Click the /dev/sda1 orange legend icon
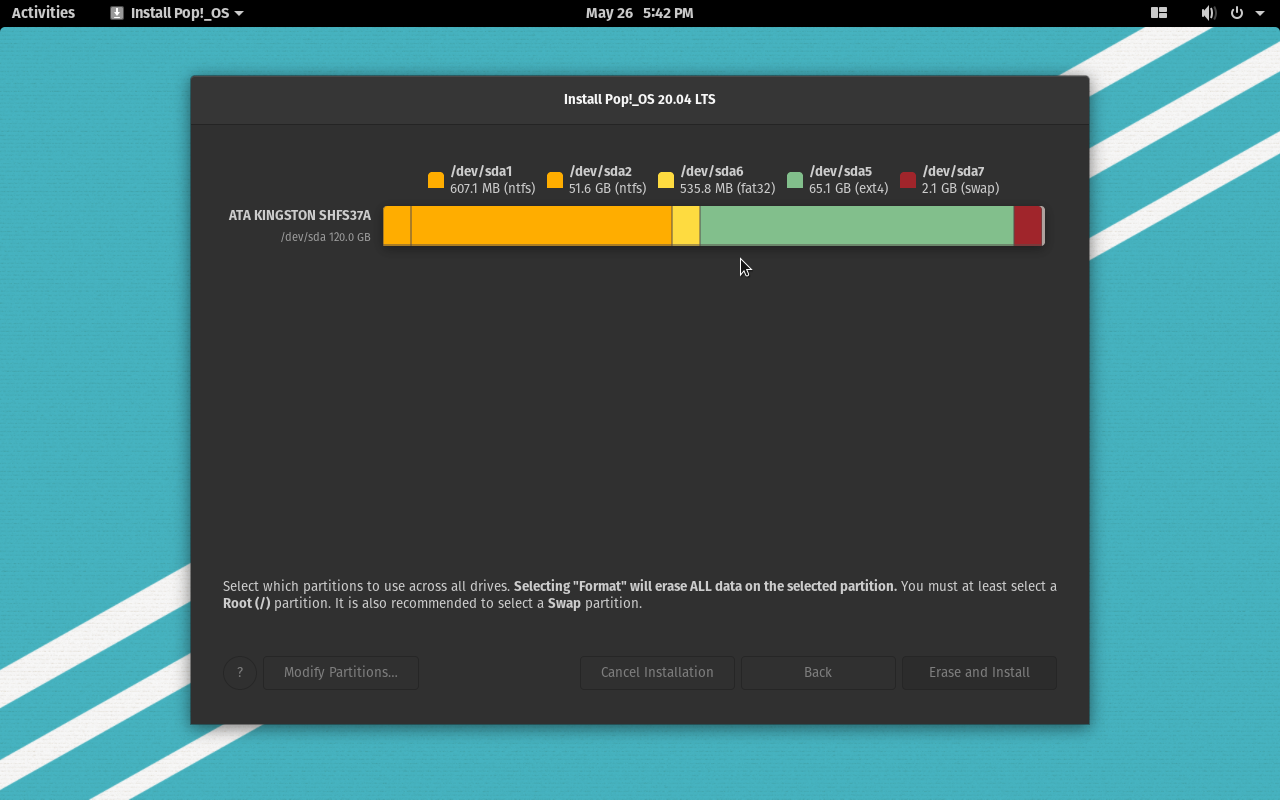Image resolution: width=1280 pixels, height=800 pixels. (x=436, y=180)
